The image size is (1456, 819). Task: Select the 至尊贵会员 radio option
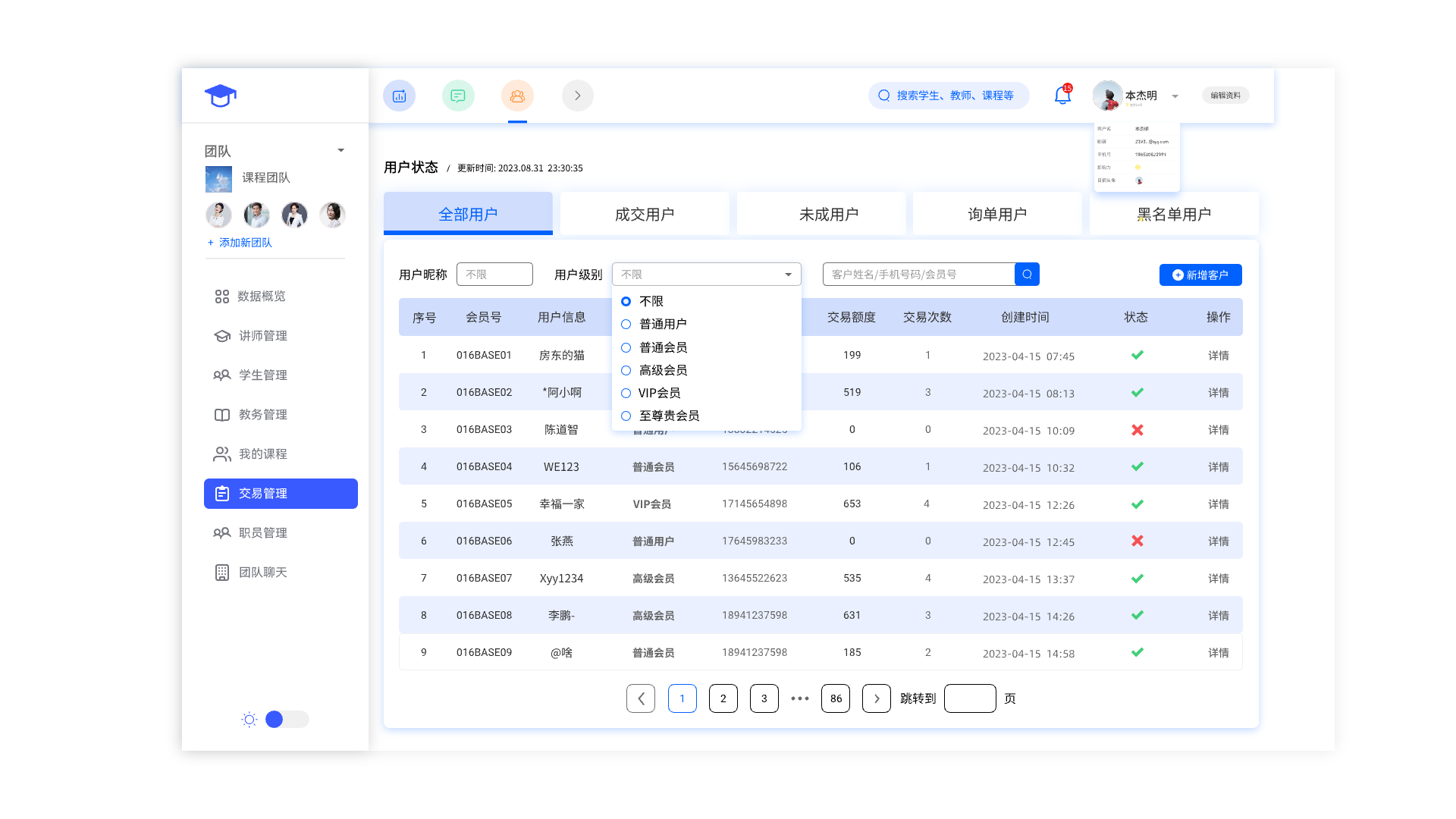click(626, 416)
